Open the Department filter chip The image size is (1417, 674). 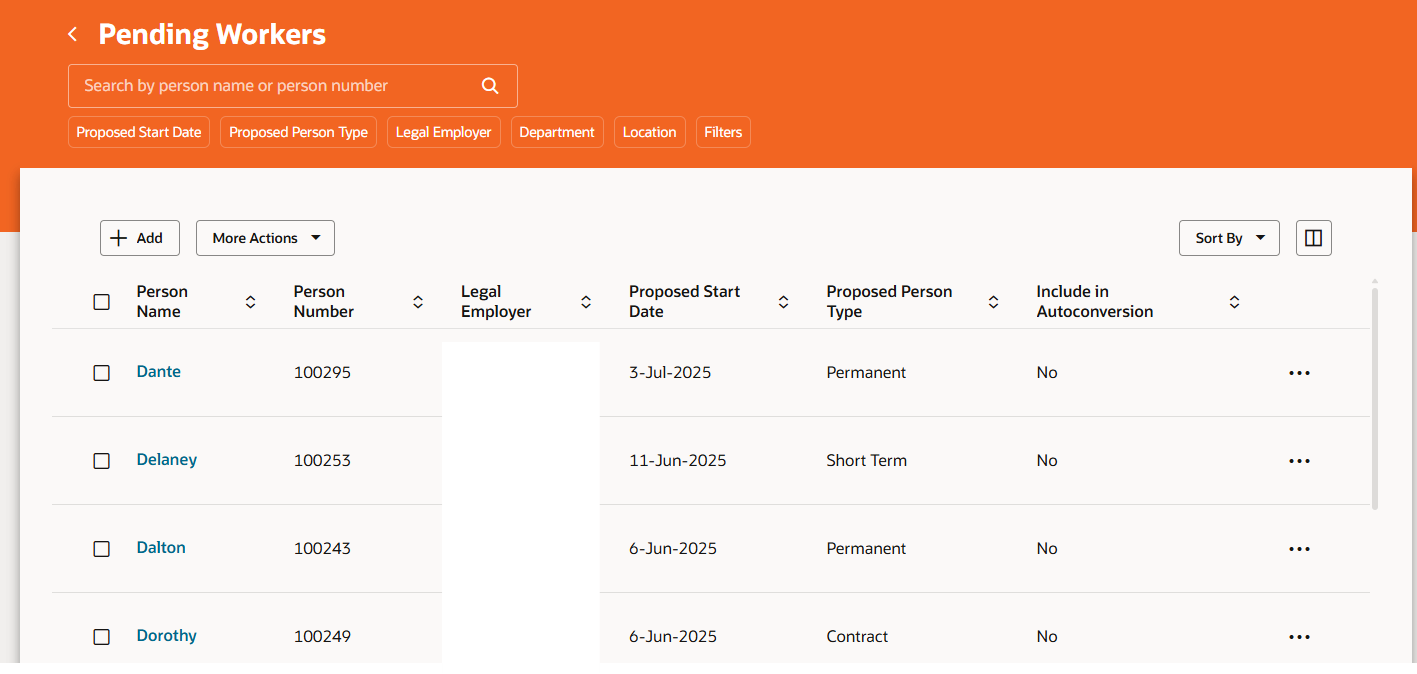pyautogui.click(x=557, y=132)
